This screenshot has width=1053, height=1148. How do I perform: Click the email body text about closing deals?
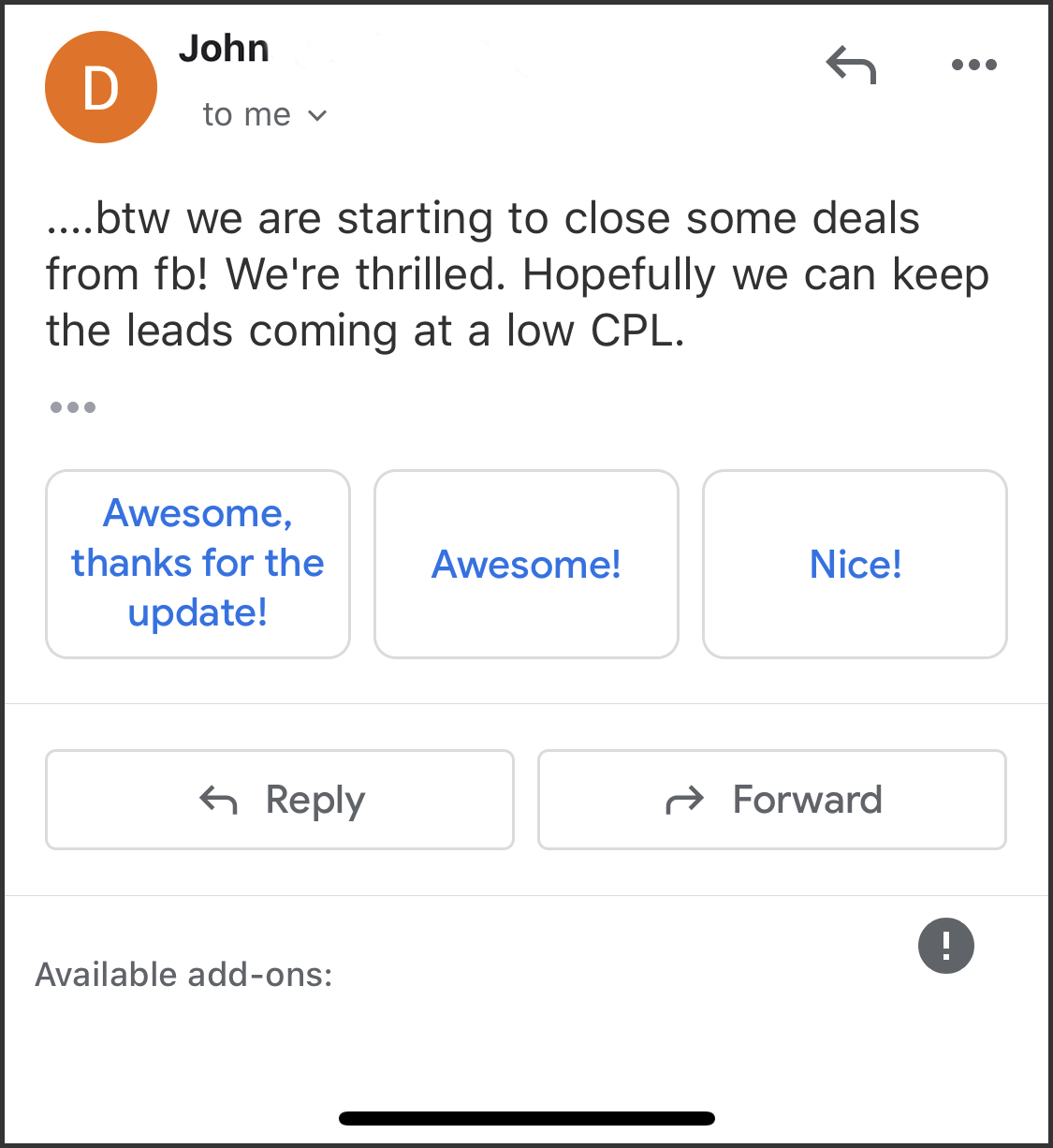point(518,274)
